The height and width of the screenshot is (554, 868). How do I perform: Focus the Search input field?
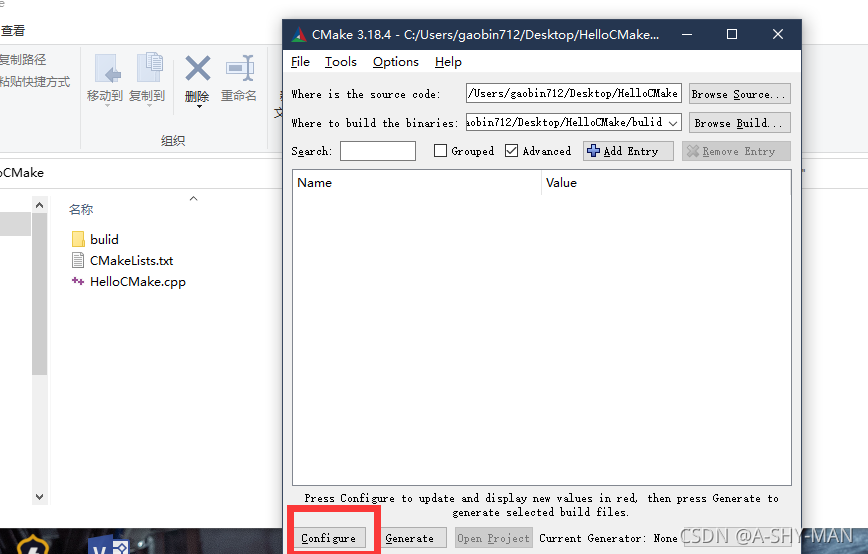tap(378, 151)
